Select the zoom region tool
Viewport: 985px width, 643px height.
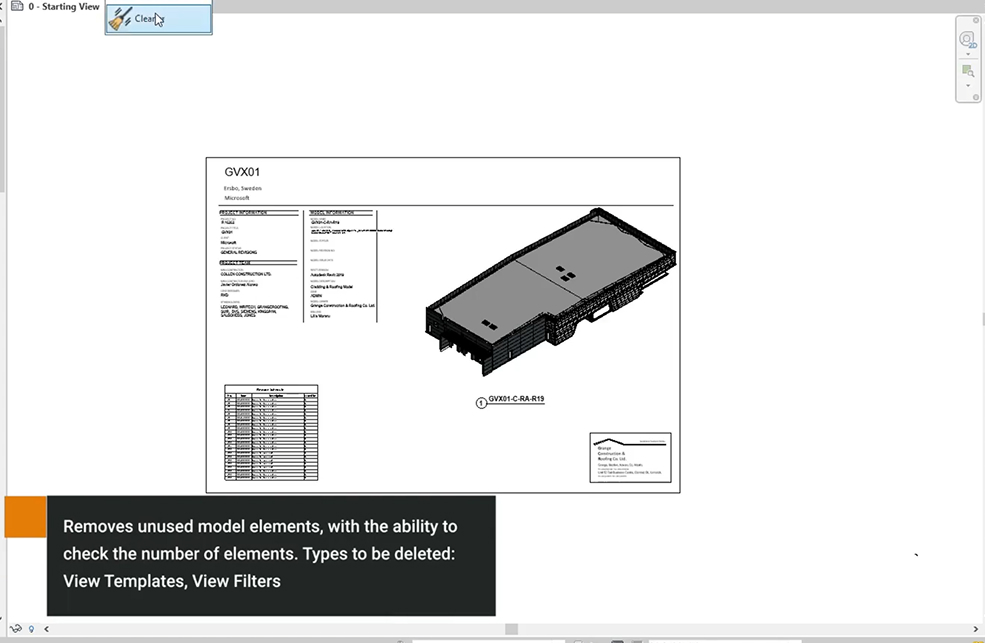[967, 72]
